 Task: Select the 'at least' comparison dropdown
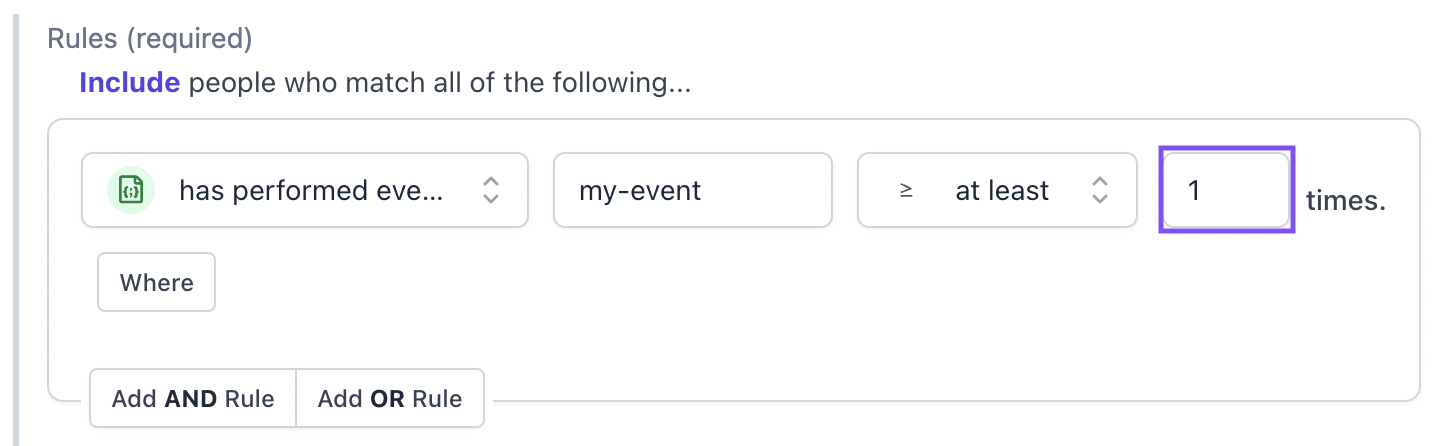997,190
